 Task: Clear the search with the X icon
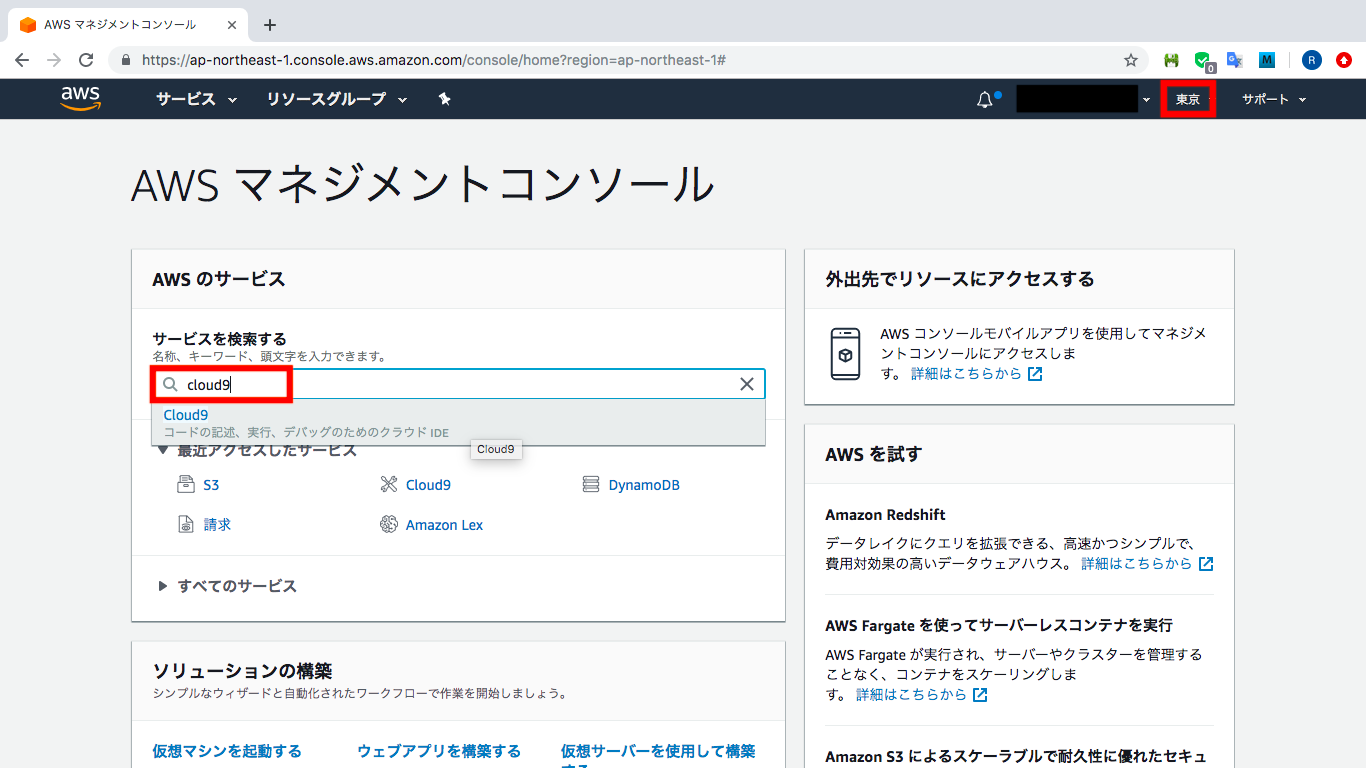746,384
